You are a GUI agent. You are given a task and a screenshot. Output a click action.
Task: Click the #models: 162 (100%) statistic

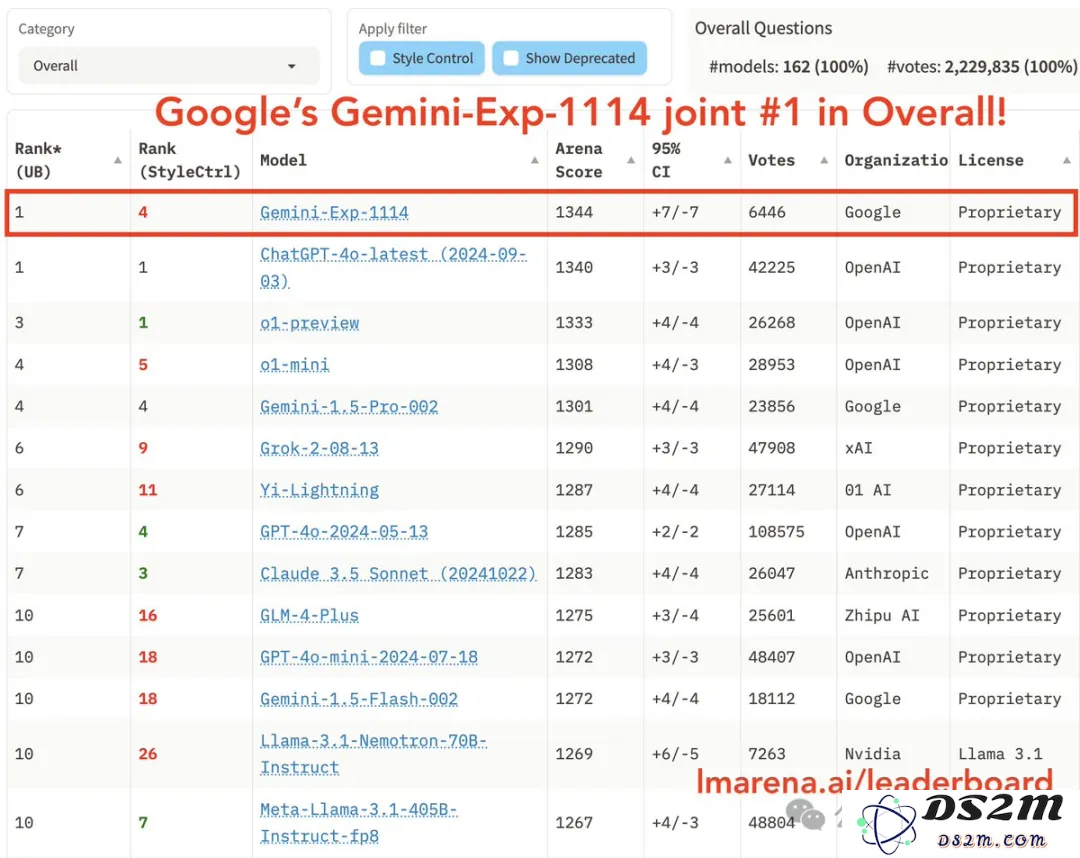(x=789, y=67)
